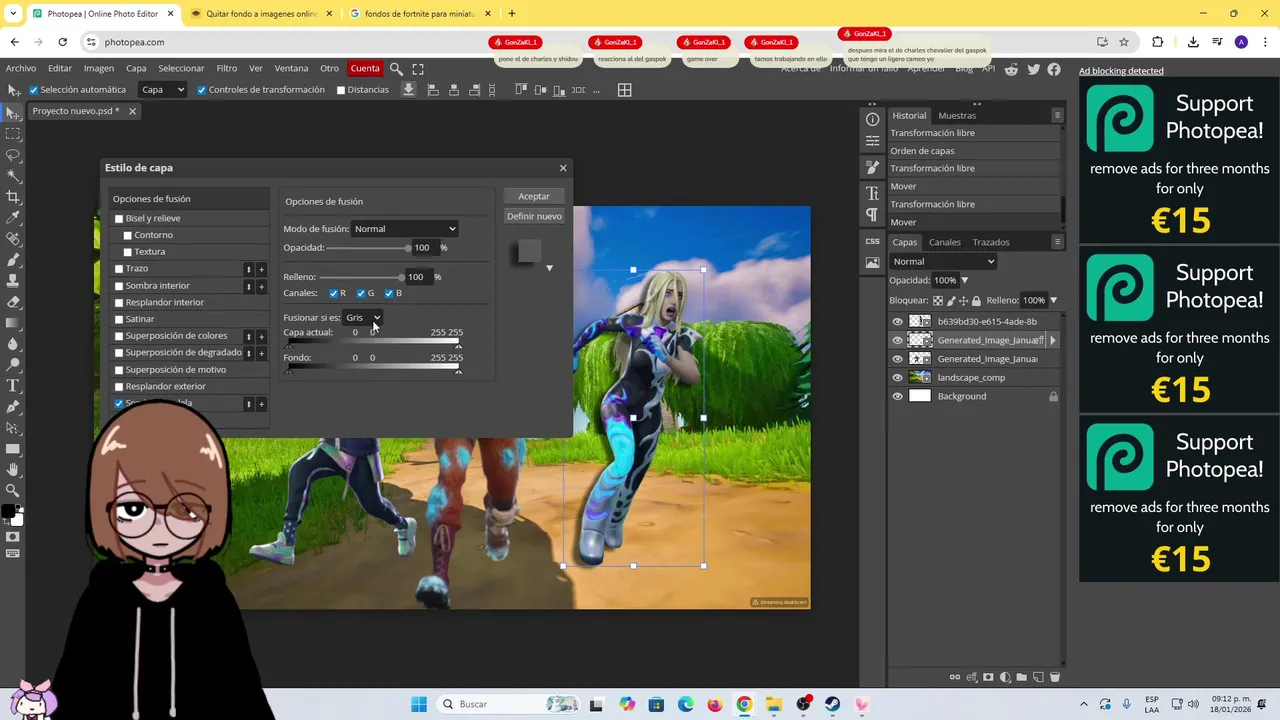1280x720 pixels.
Task: Click the download/export icon in options bar
Action: (408, 90)
